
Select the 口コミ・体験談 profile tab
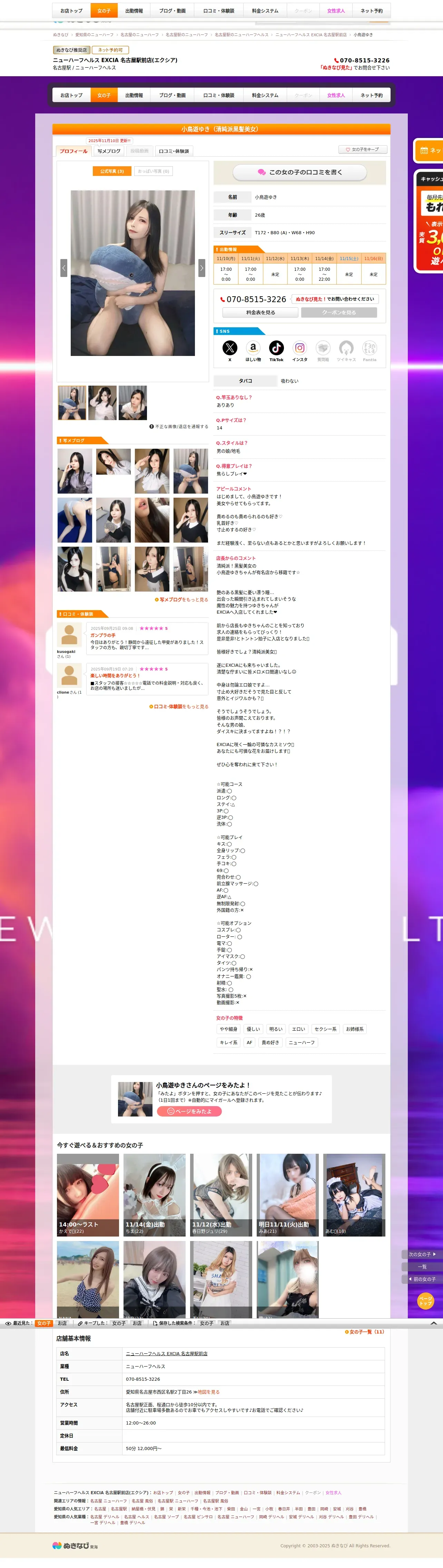174,151
